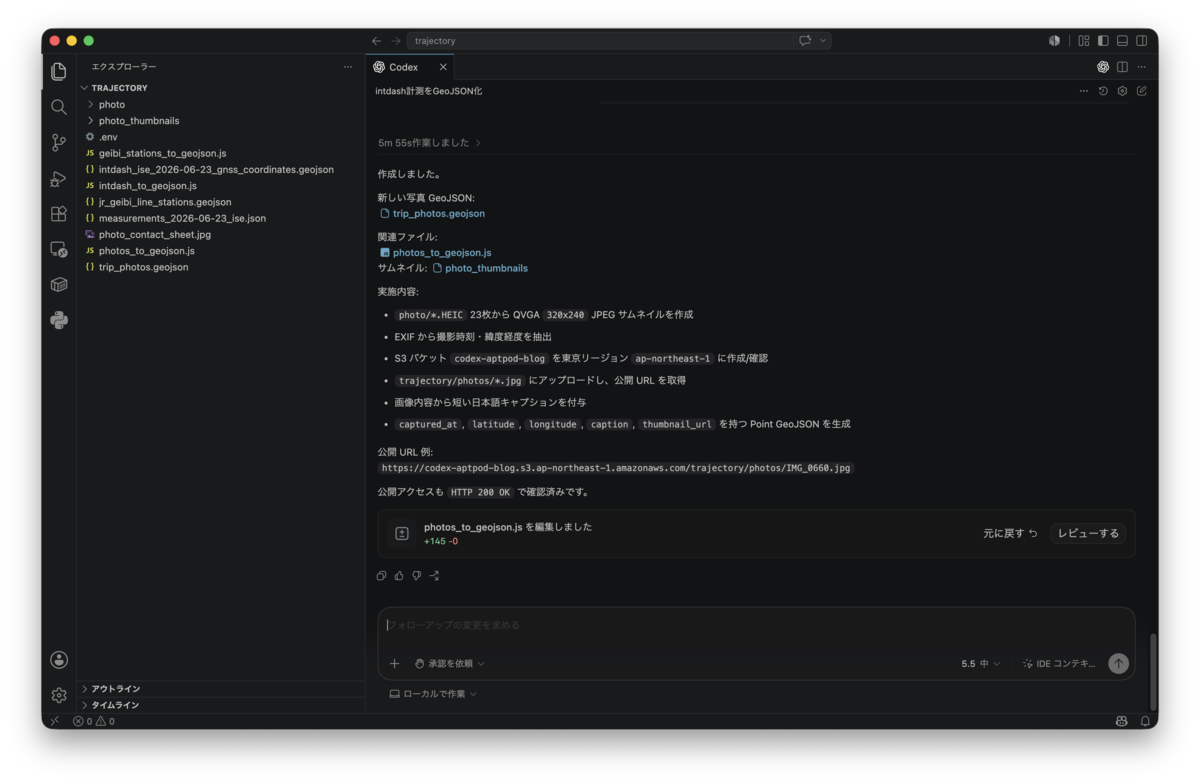Image resolution: width=1200 pixels, height=784 pixels.
Task: Open the Explorer view in activity bar
Action: pos(59,71)
